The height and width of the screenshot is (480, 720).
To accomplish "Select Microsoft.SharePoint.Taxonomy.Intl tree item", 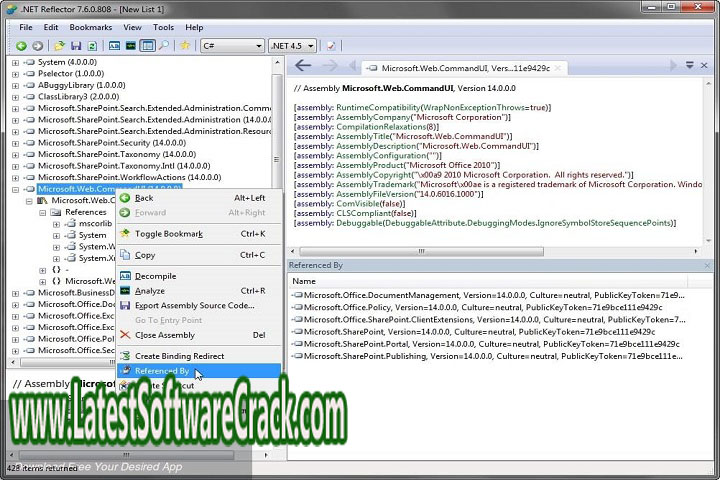I will 124,166.
